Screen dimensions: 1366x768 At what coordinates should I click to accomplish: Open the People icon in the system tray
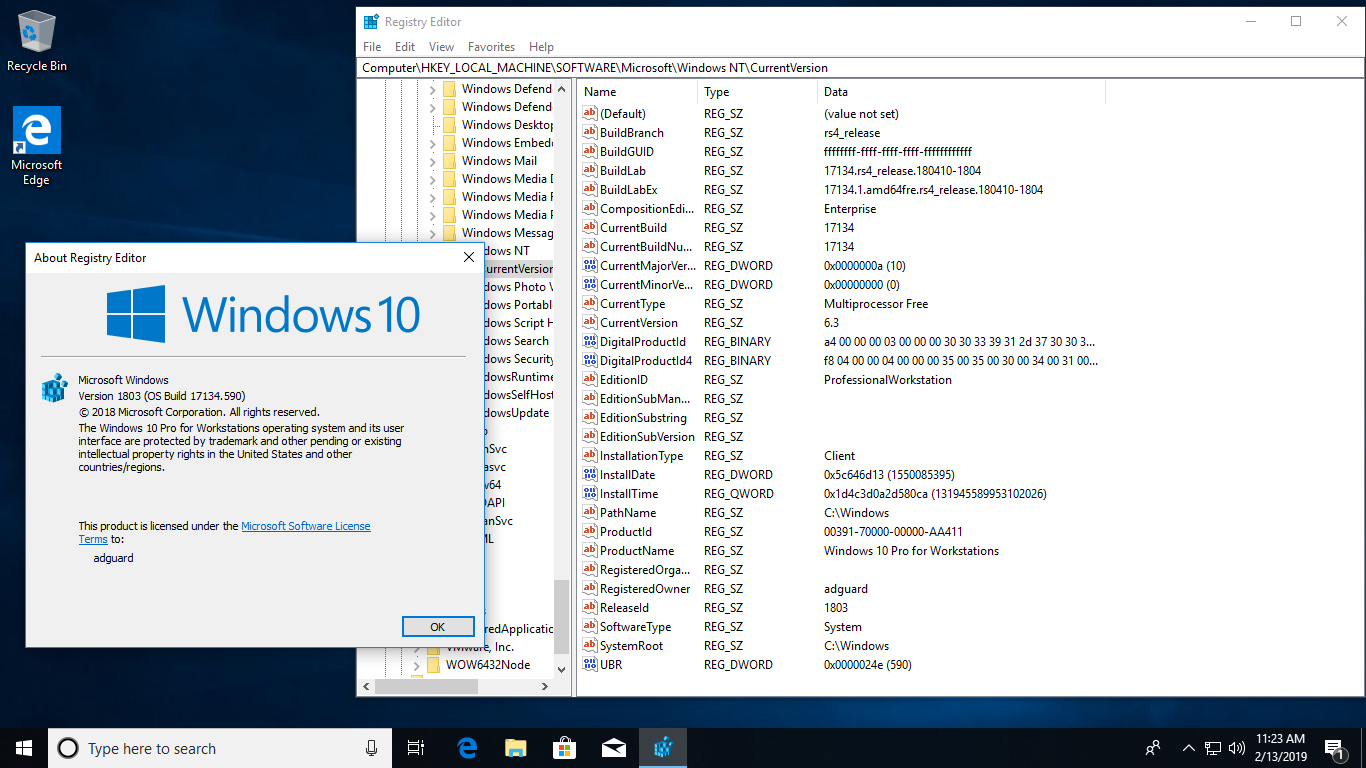click(1153, 748)
